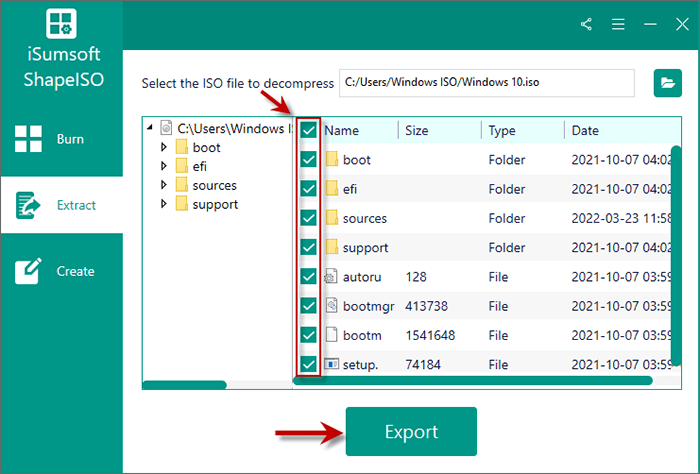Click the share icon in title bar
Viewport: 700px width, 474px height.
[x=586, y=23]
